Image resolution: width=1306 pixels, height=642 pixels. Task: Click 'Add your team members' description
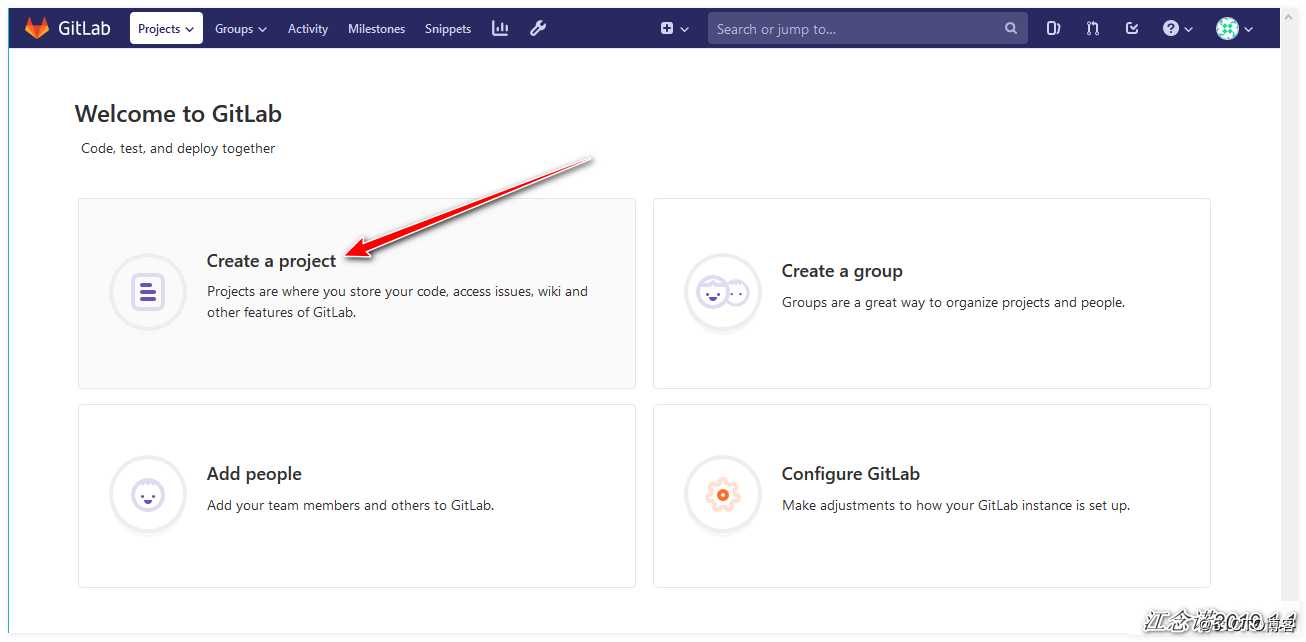tap(350, 505)
